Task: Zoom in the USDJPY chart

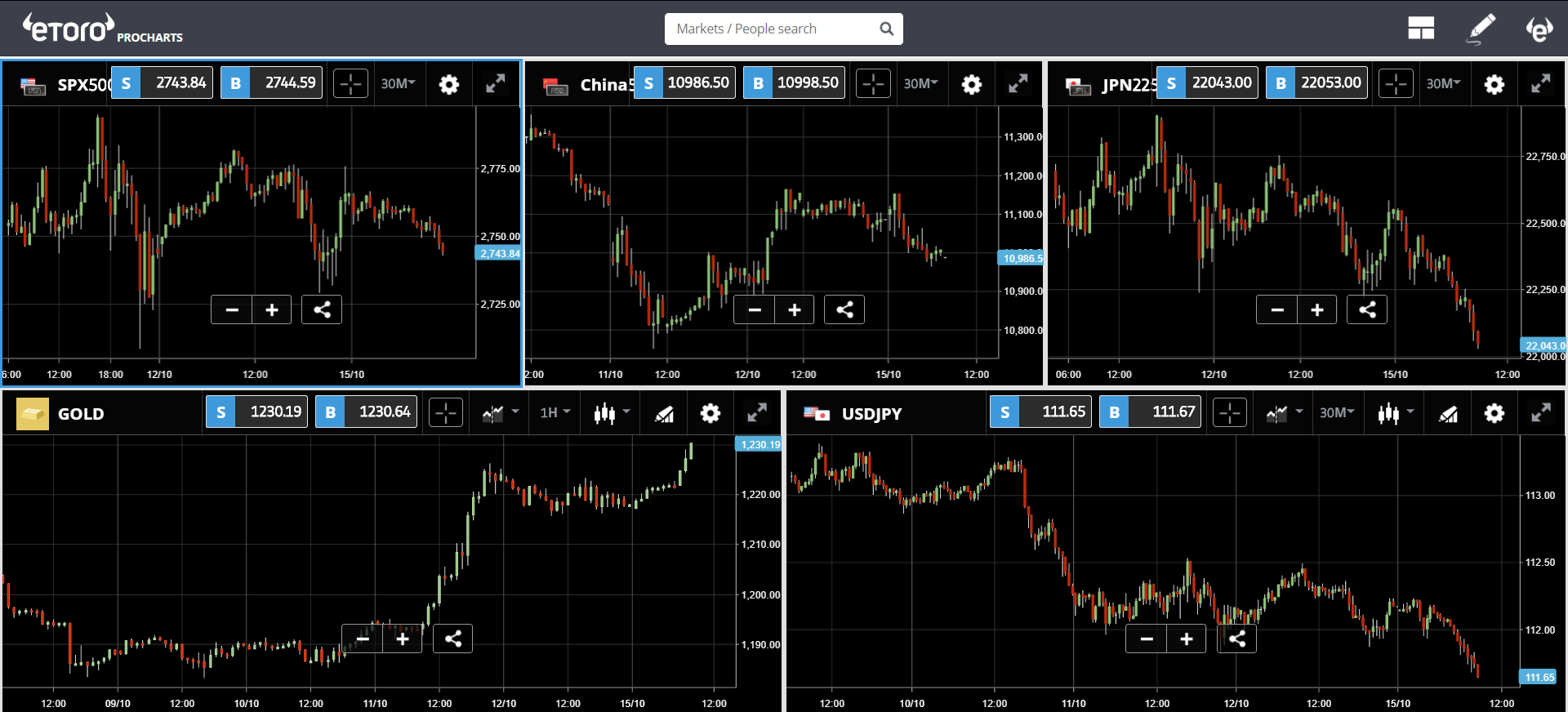Action: click(x=1187, y=639)
